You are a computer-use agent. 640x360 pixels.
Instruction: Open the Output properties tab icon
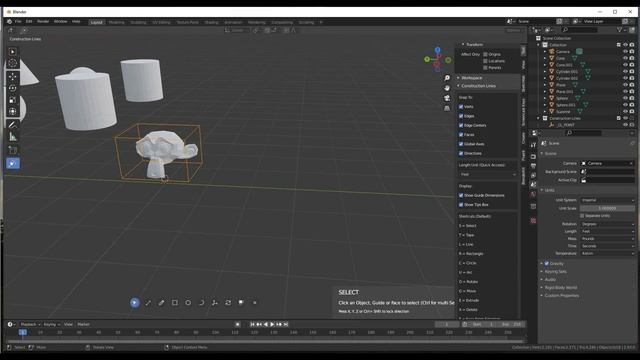pyautogui.click(x=533, y=166)
